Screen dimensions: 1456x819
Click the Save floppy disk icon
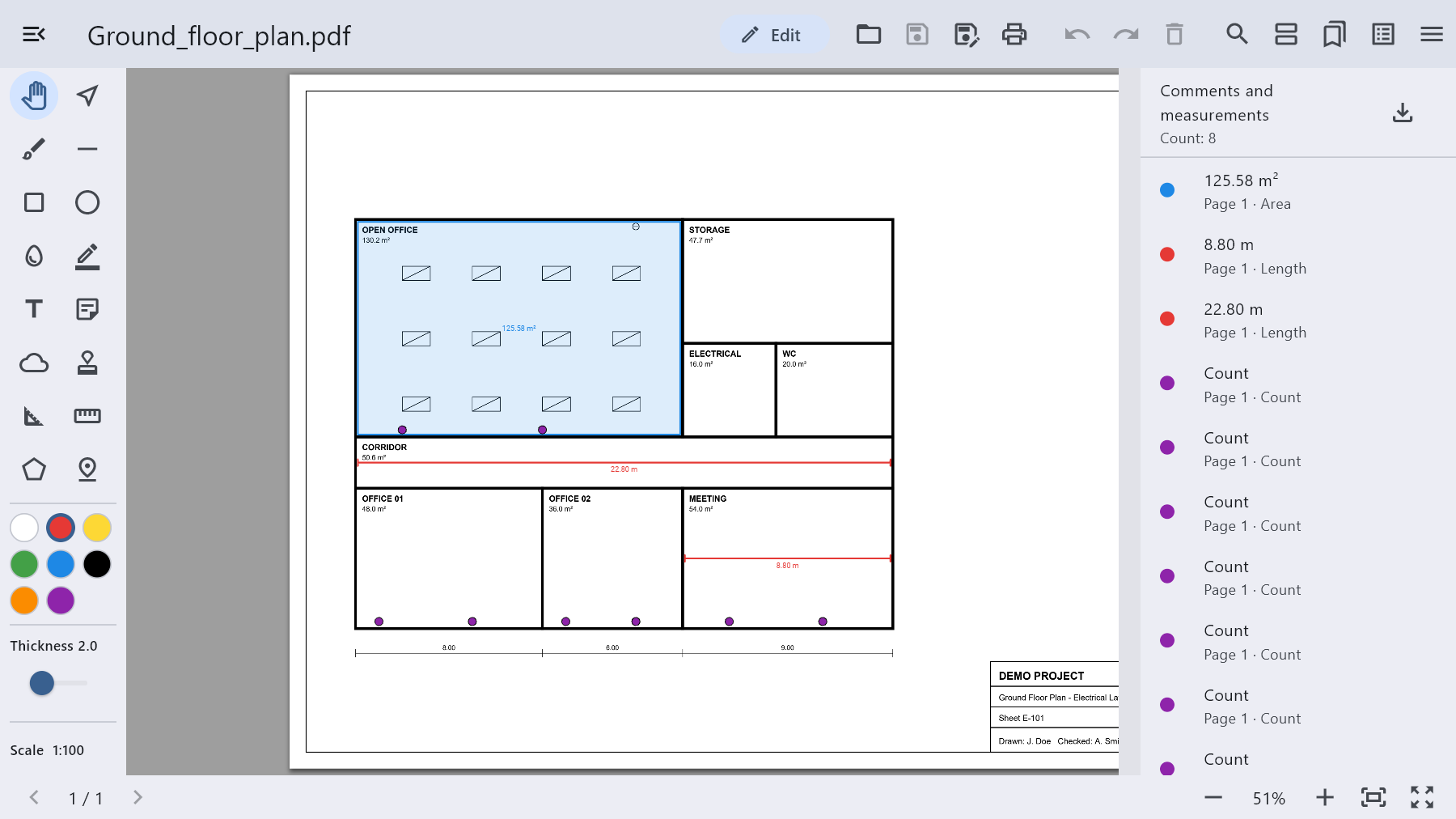(917, 34)
